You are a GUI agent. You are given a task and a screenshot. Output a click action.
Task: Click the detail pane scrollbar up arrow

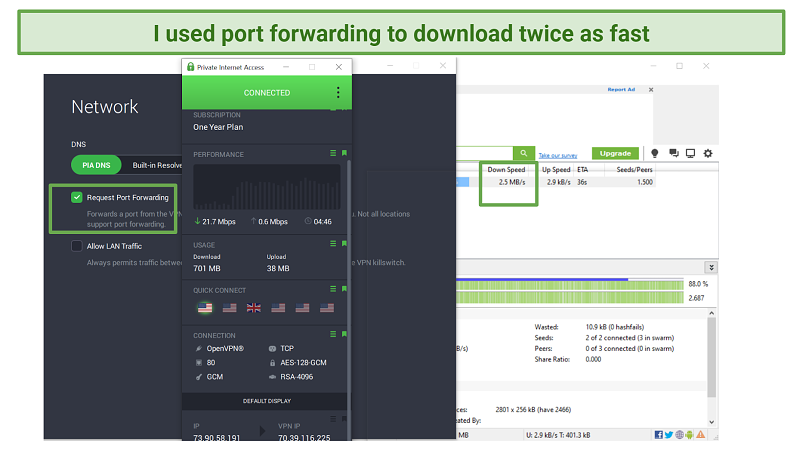(x=711, y=313)
